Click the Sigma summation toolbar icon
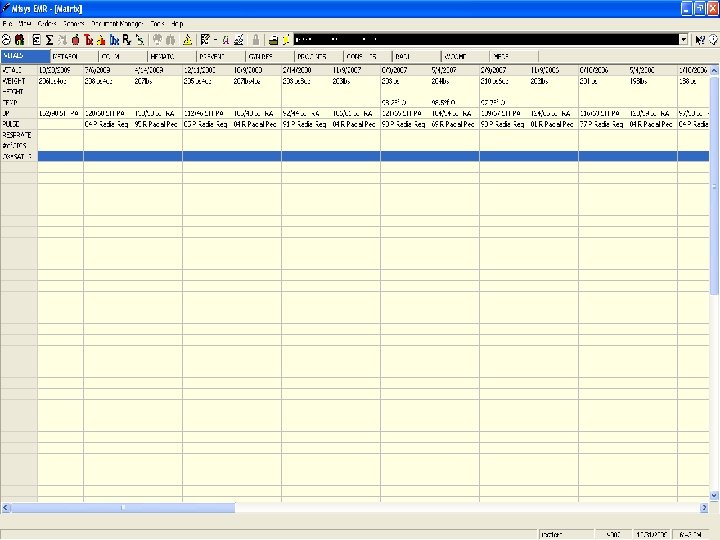720x540 pixels. tap(49, 40)
